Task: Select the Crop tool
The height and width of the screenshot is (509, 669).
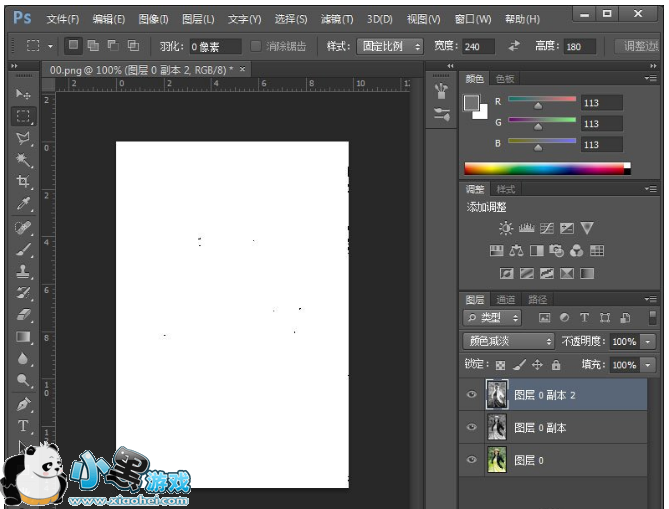Action: 23,182
